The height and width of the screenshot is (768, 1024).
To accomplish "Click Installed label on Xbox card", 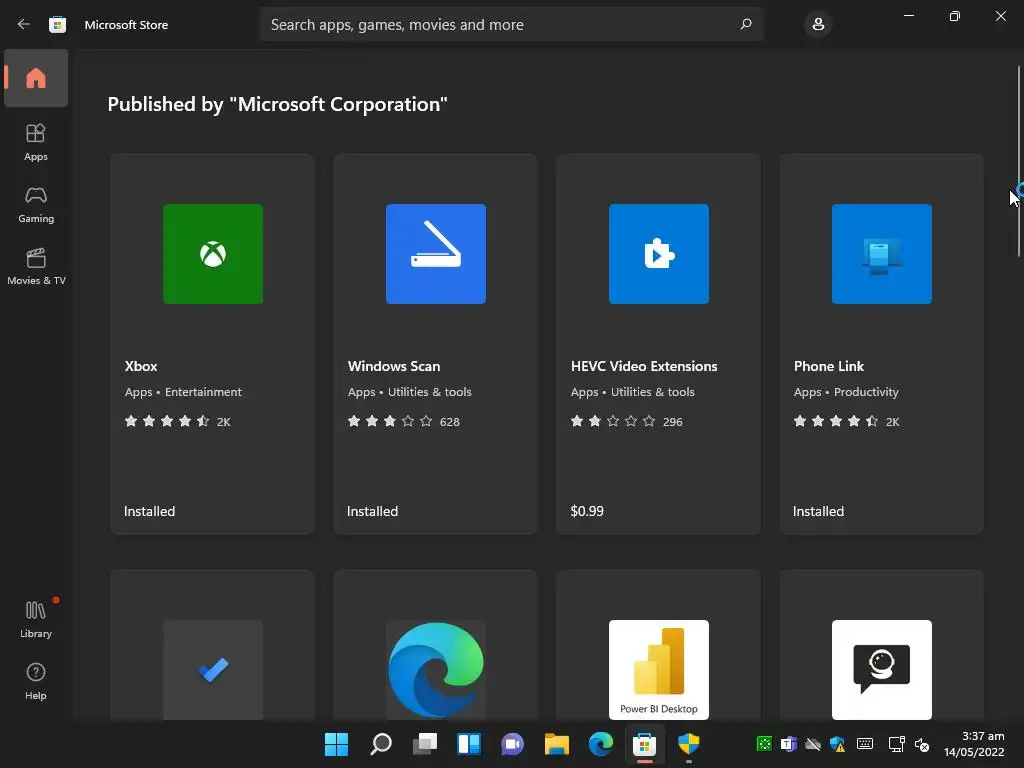I will (150, 511).
